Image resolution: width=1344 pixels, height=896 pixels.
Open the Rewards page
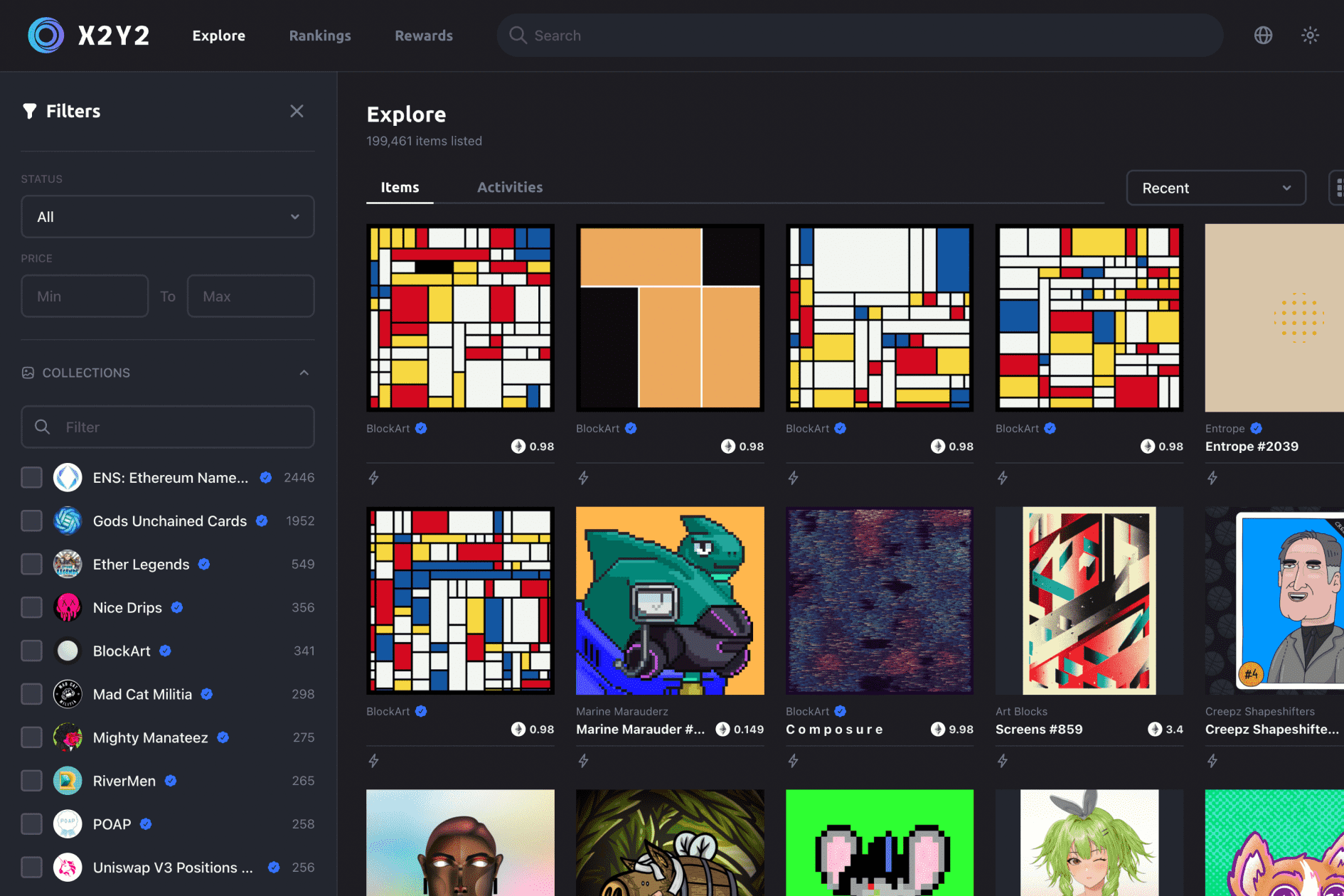[x=424, y=35]
